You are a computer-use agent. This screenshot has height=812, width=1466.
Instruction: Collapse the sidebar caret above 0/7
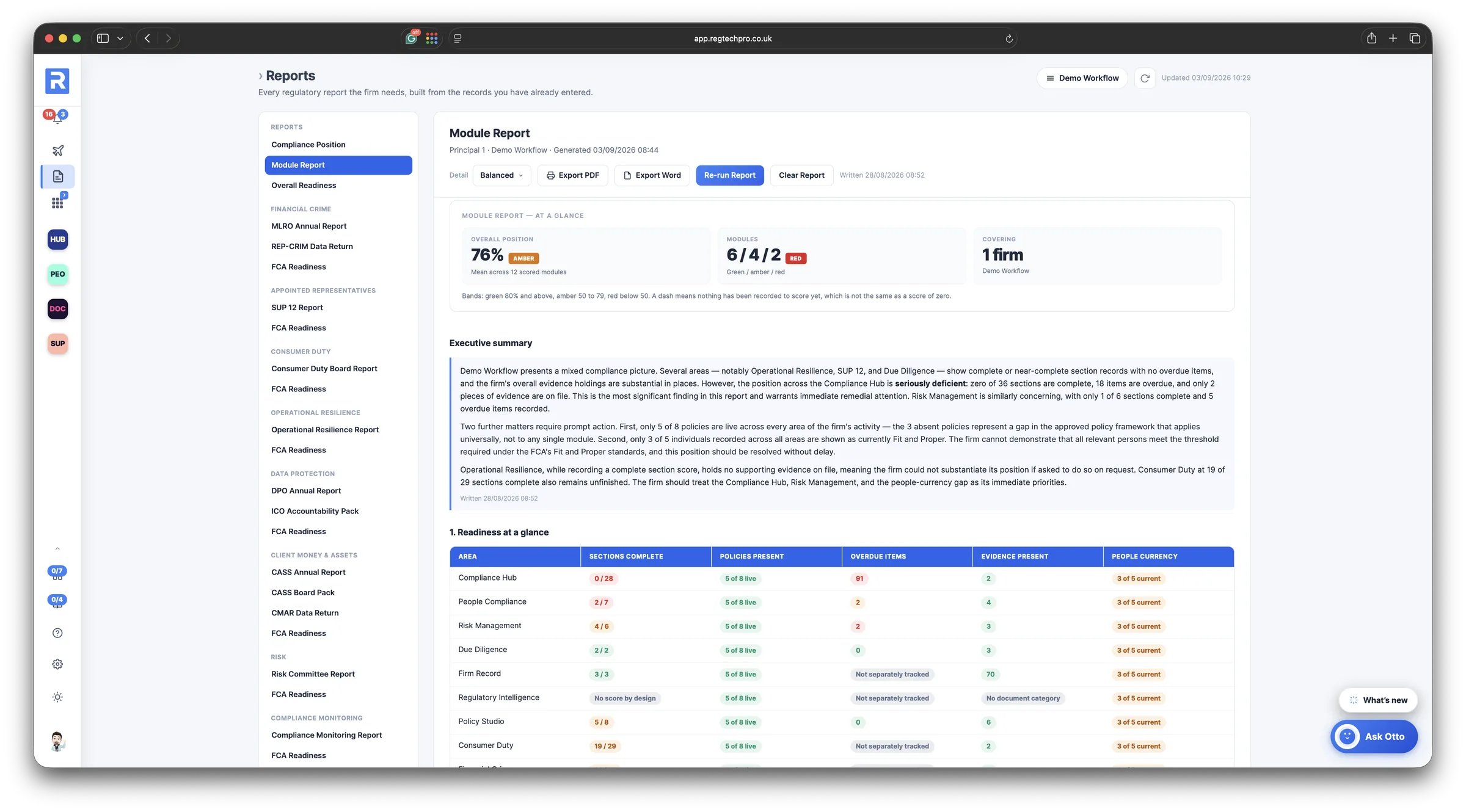[x=57, y=549]
